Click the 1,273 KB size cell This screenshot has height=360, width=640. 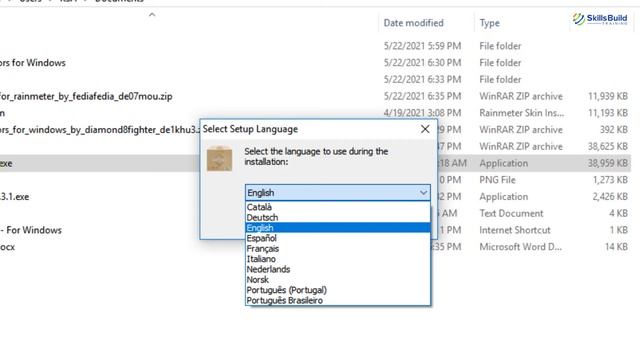click(x=610, y=180)
